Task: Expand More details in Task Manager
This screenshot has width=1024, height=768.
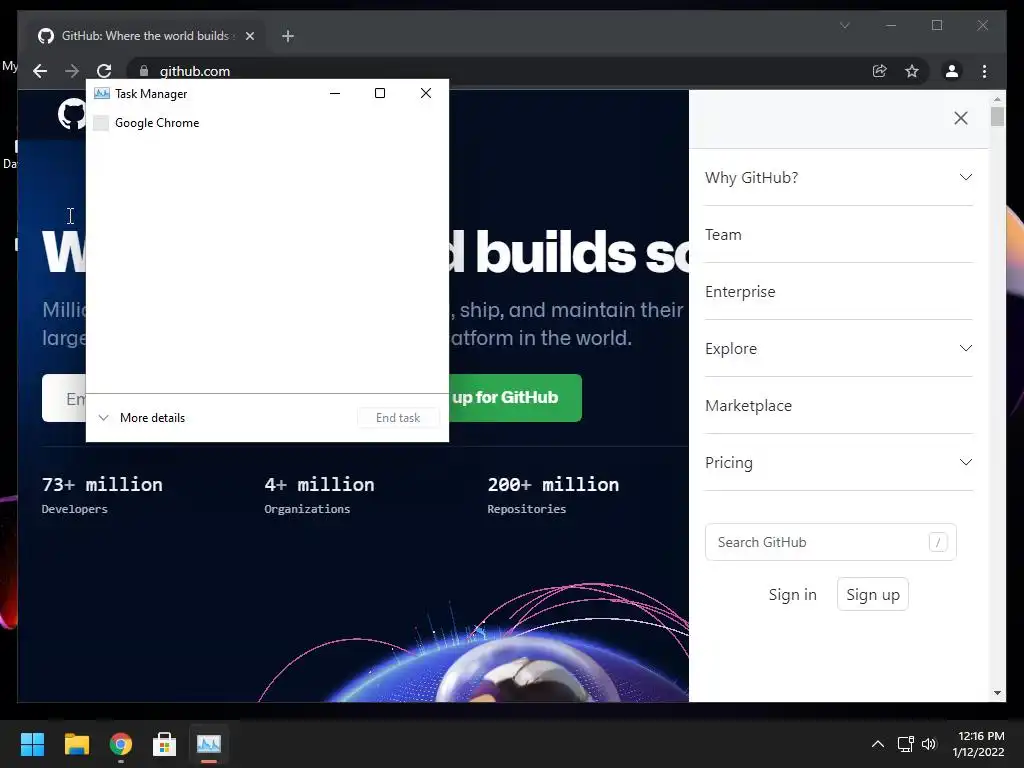Action: 142,418
